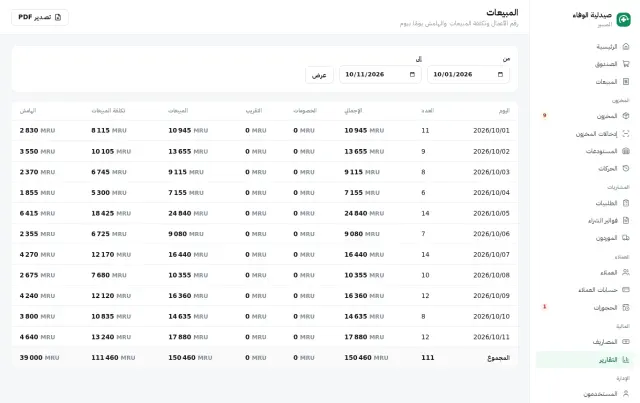
Task: Open calendar picker of the من date
Action: point(500,74)
